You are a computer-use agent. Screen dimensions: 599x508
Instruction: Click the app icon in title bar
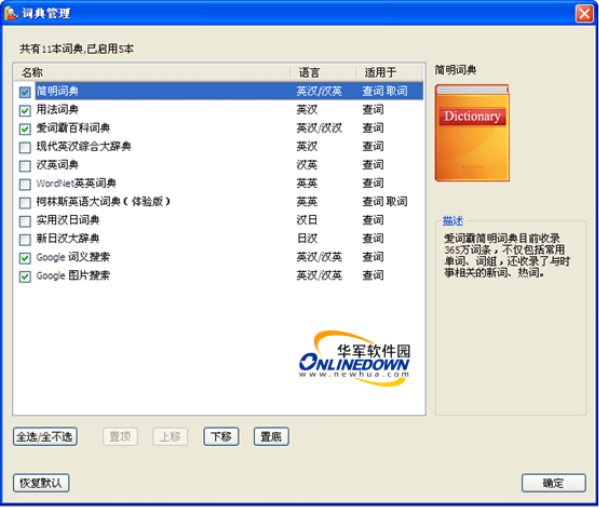[x=11, y=13]
